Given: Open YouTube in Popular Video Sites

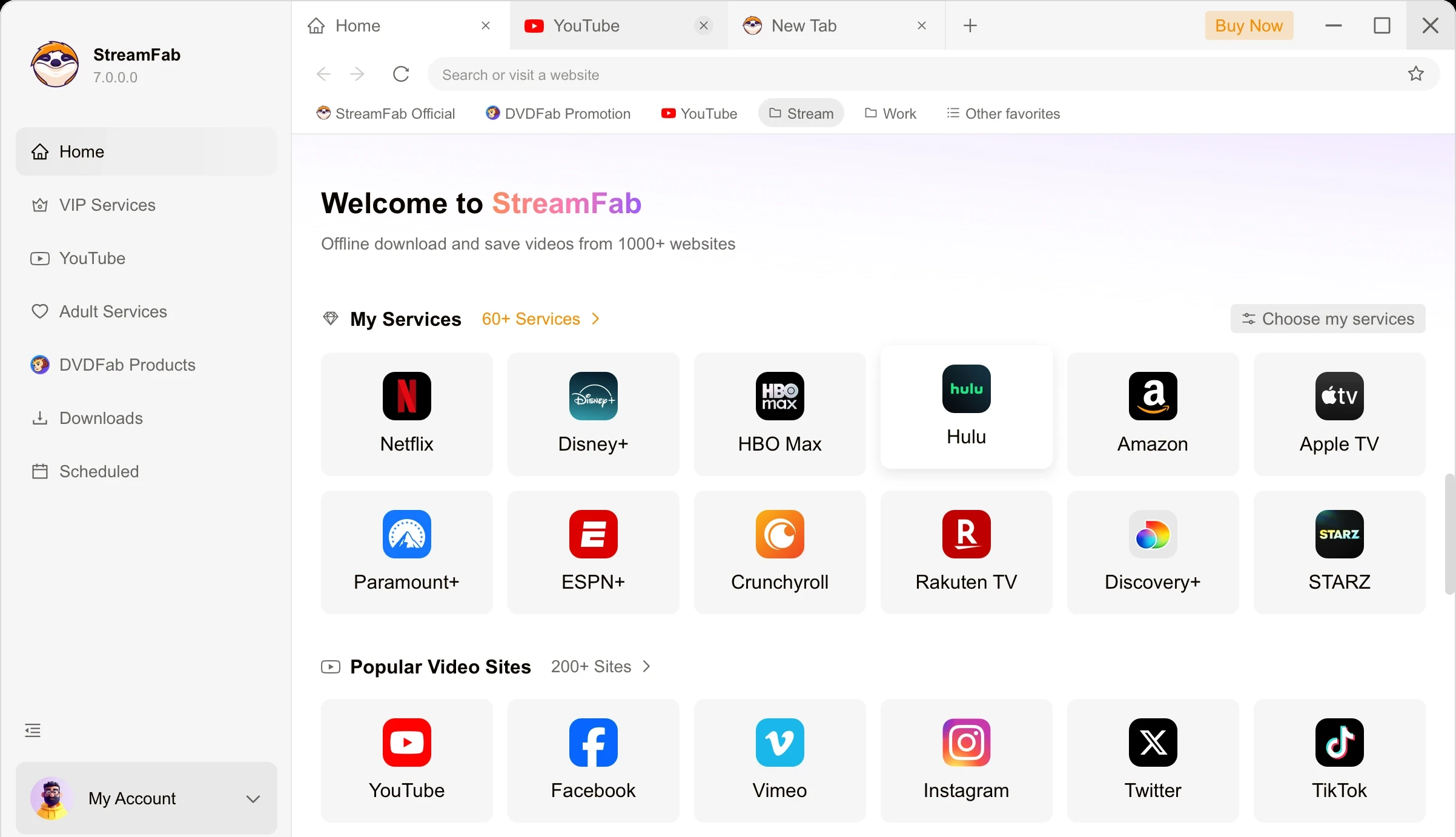Looking at the screenshot, I should point(407,761).
